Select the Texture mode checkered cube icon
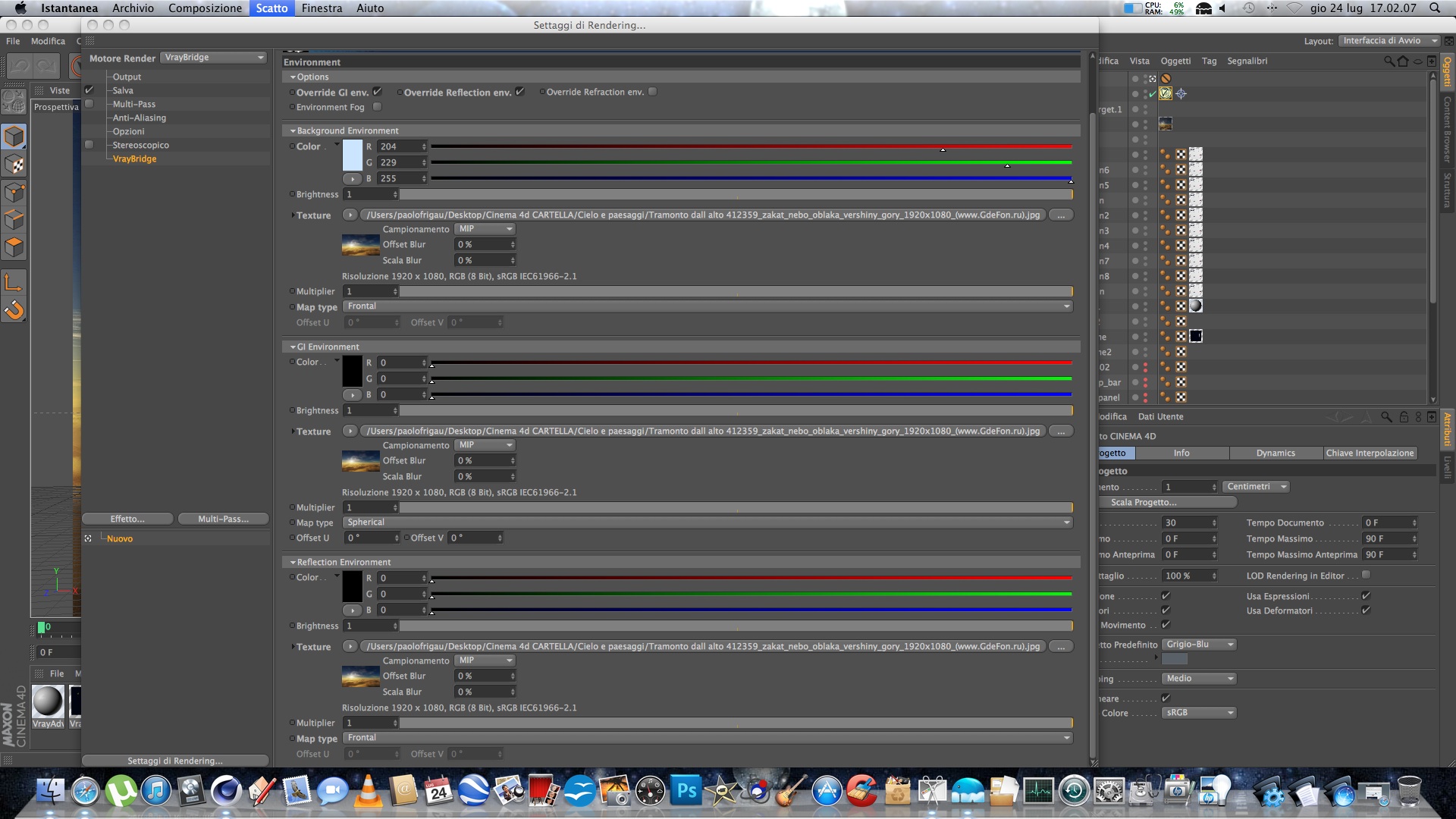The image size is (1456, 819). coord(14,165)
